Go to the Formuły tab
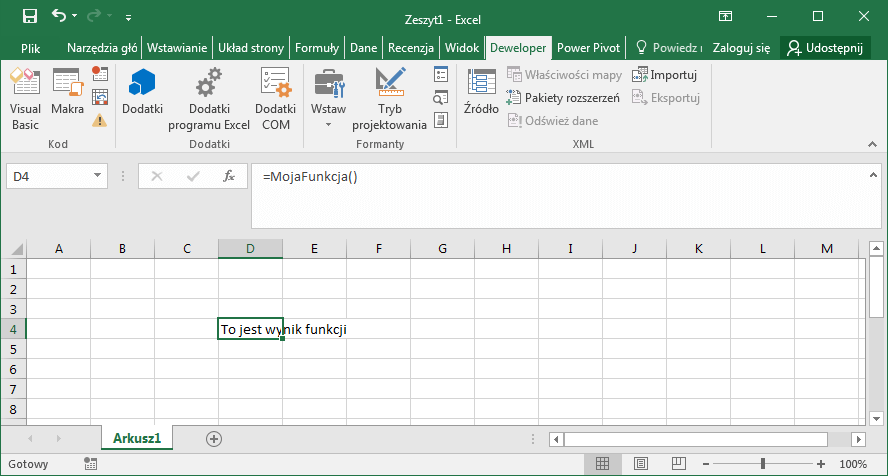Screen dimensions: 888x476 [317, 48]
